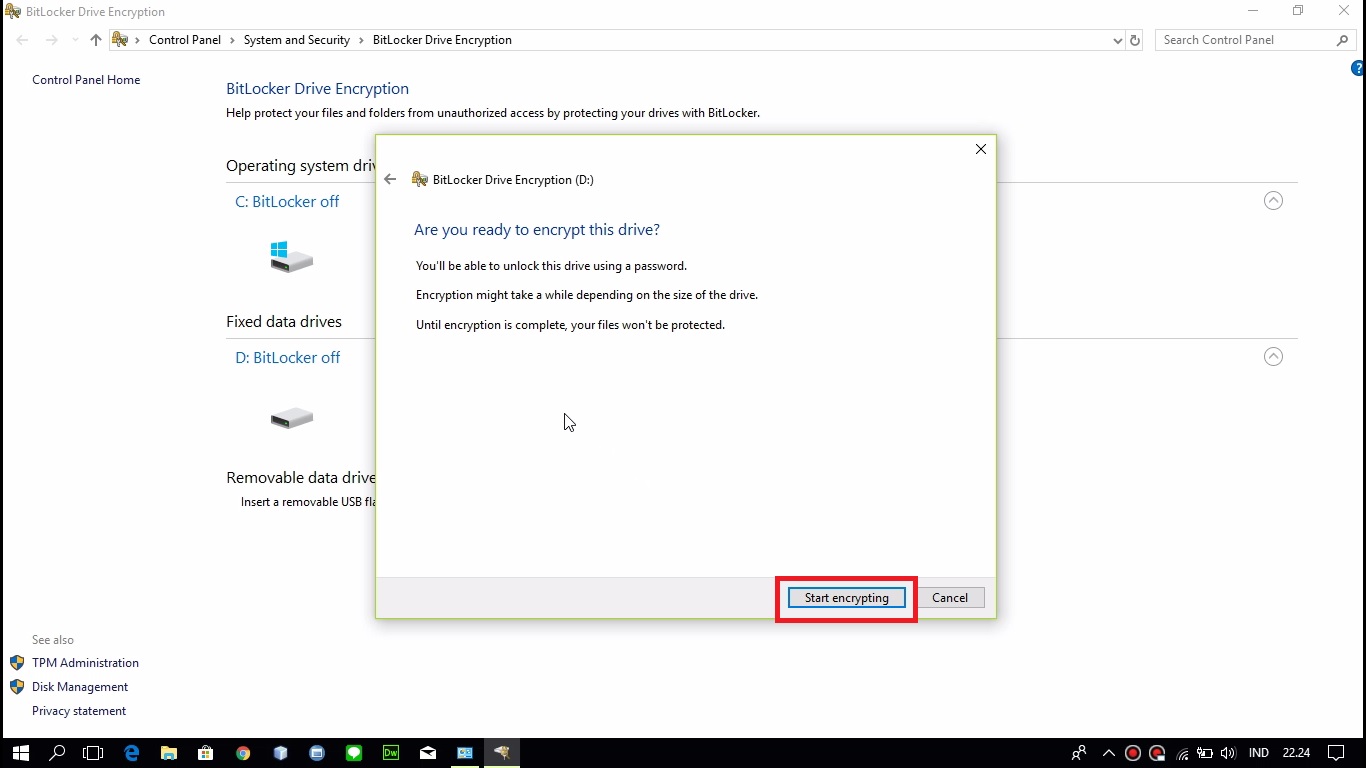1366x768 pixels.
Task: Open the blue cube app on the taskbar
Action: pos(280,753)
